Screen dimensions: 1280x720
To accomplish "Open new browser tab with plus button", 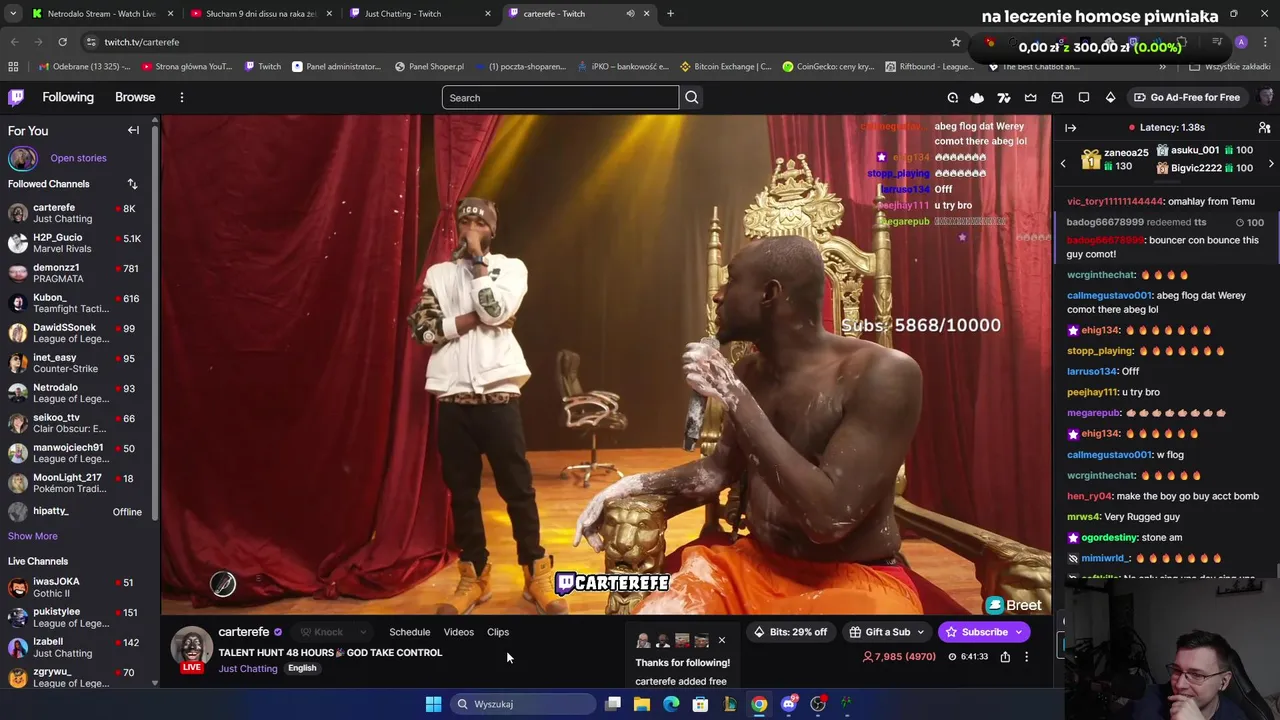I will pyautogui.click(x=670, y=14).
